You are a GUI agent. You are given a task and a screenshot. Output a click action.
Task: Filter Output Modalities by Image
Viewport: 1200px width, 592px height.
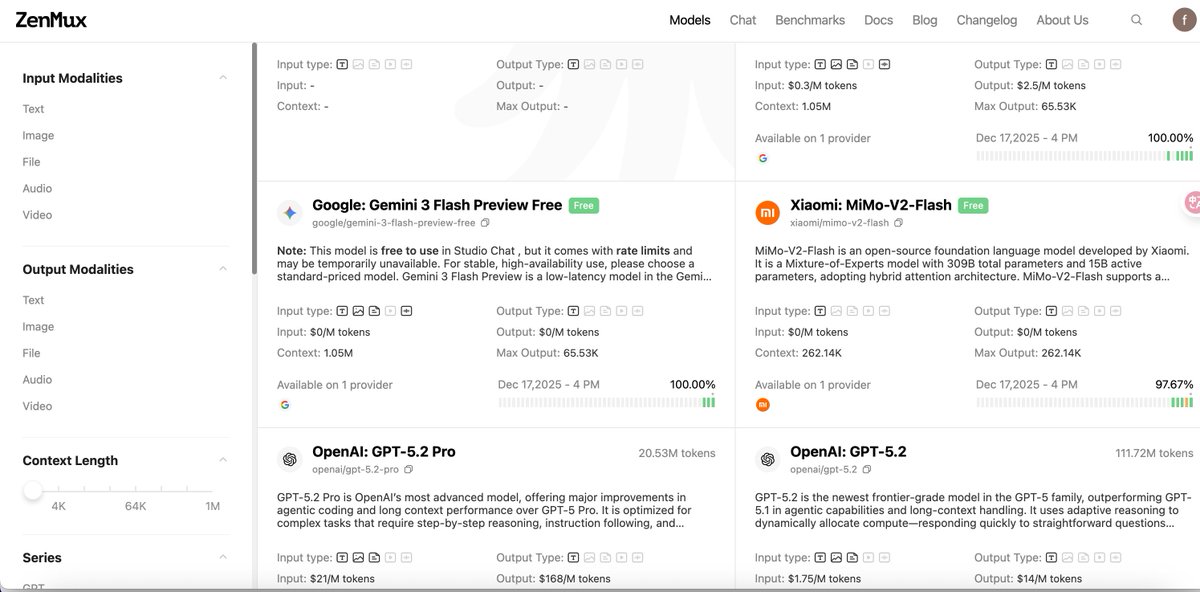pos(39,326)
